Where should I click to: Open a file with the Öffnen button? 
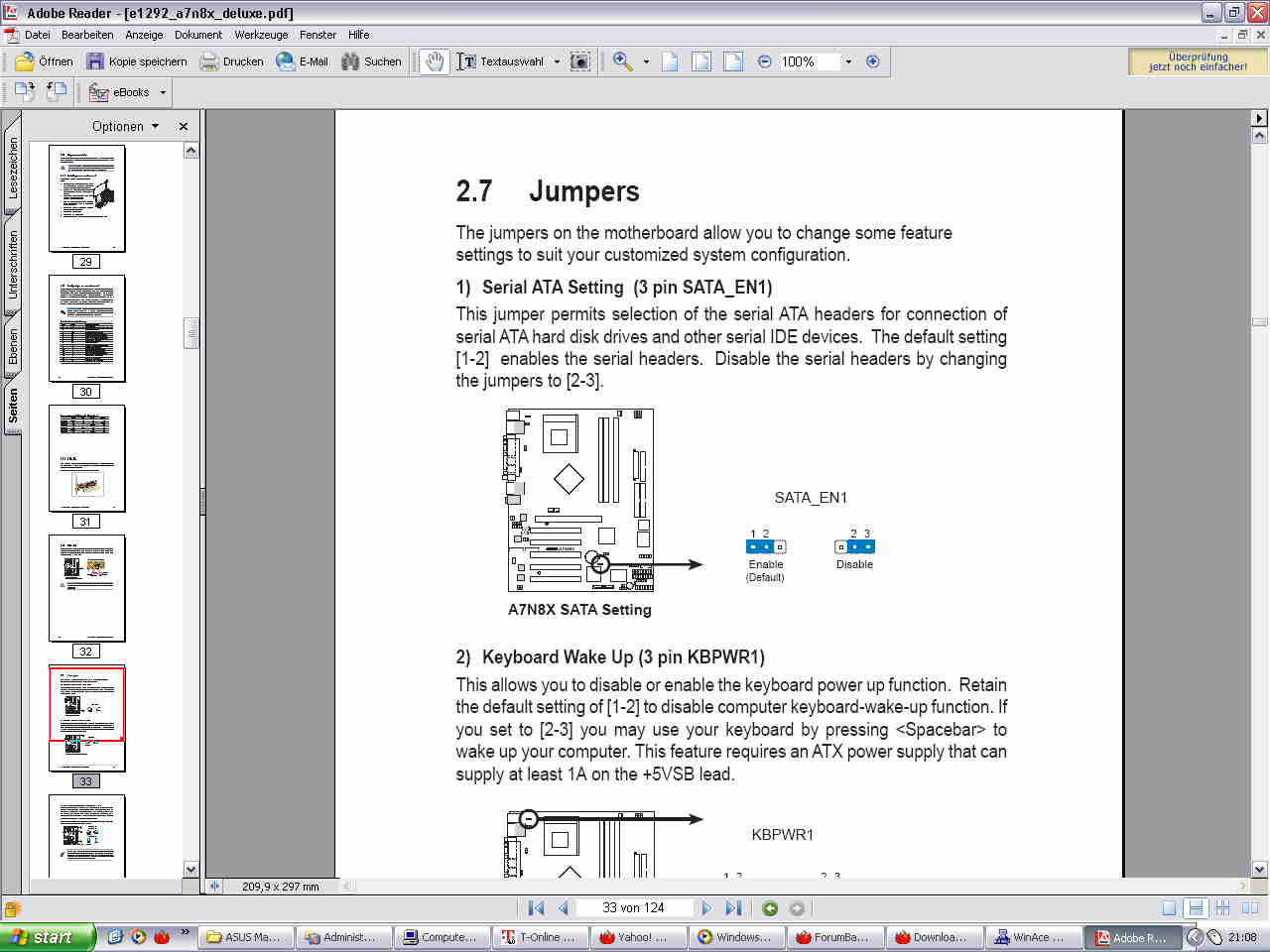(x=45, y=61)
